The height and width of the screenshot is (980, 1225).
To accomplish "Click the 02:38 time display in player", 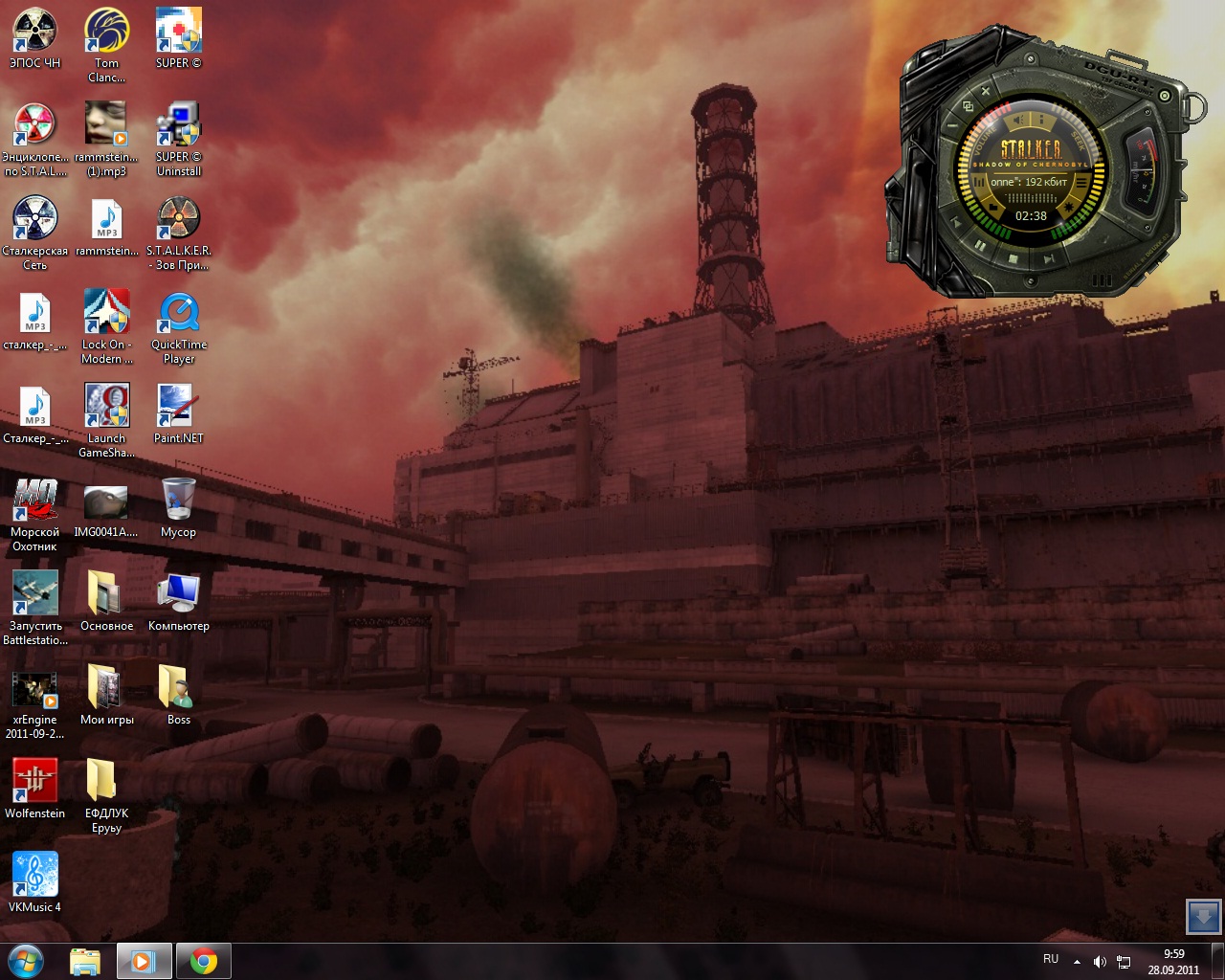I will 1031,215.
